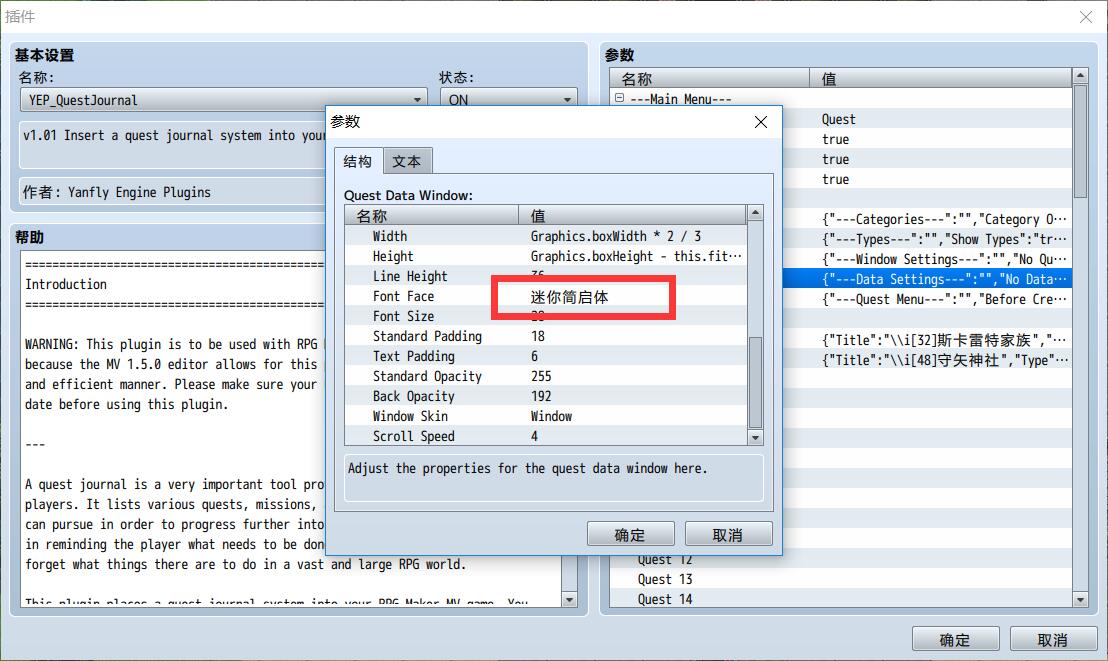Select the Window Skin row
The width and height of the screenshot is (1108, 661).
coord(546,416)
